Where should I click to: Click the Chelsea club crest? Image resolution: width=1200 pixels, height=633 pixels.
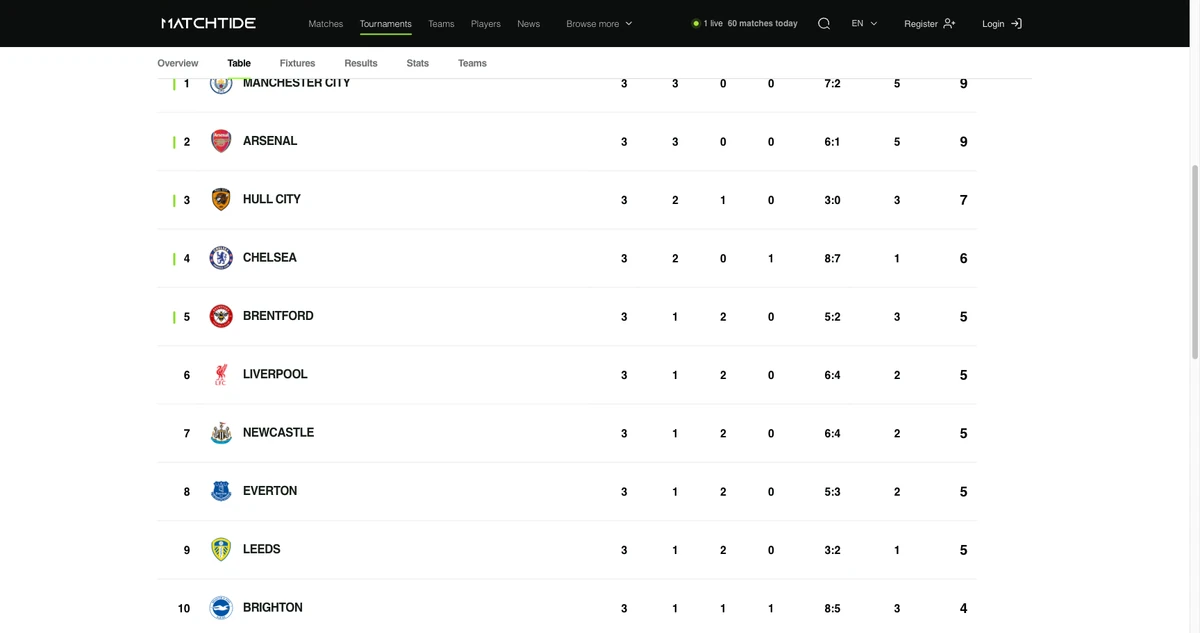(221, 258)
